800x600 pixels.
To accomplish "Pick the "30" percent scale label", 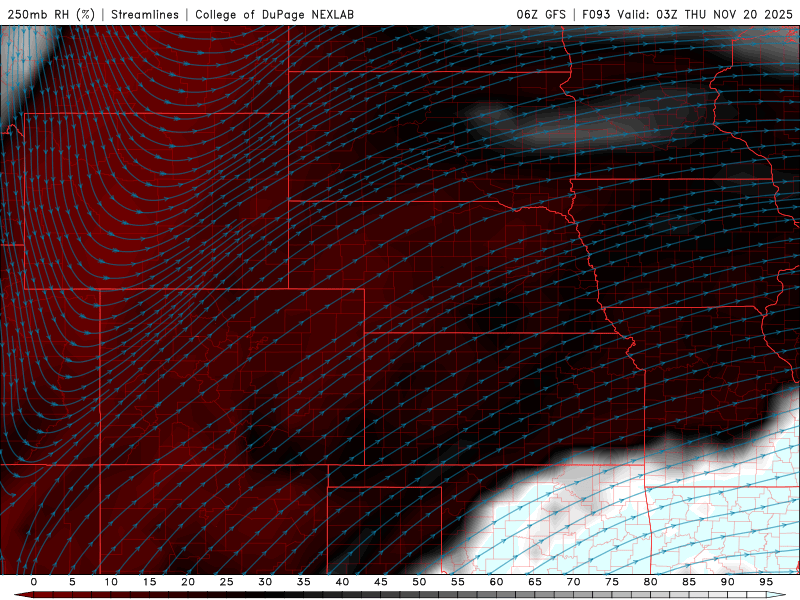I will [265, 582].
